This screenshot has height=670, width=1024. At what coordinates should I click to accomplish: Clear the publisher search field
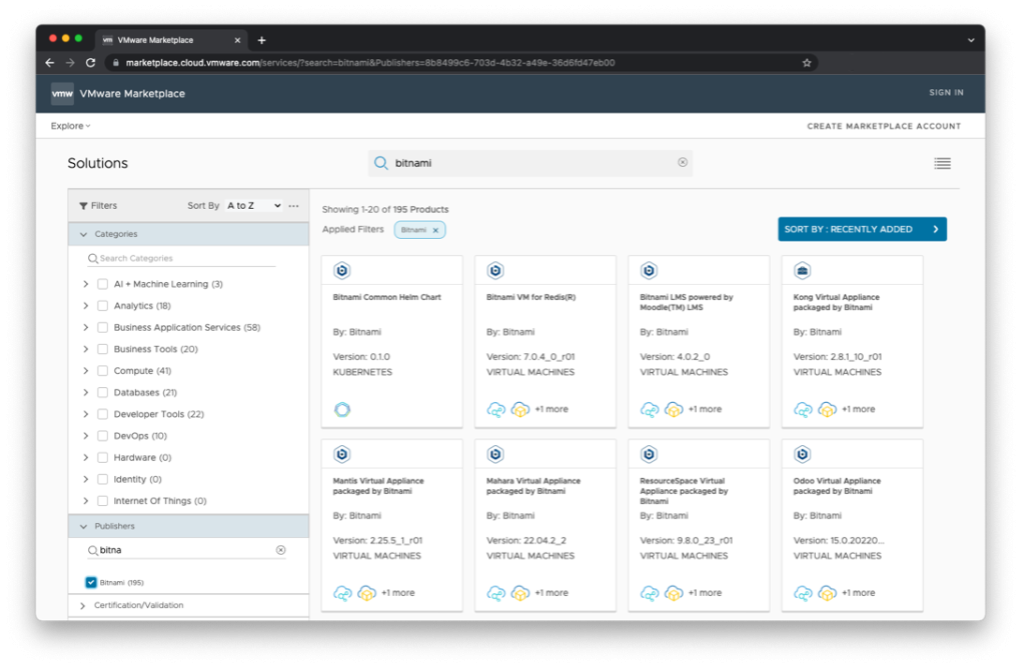click(x=281, y=550)
